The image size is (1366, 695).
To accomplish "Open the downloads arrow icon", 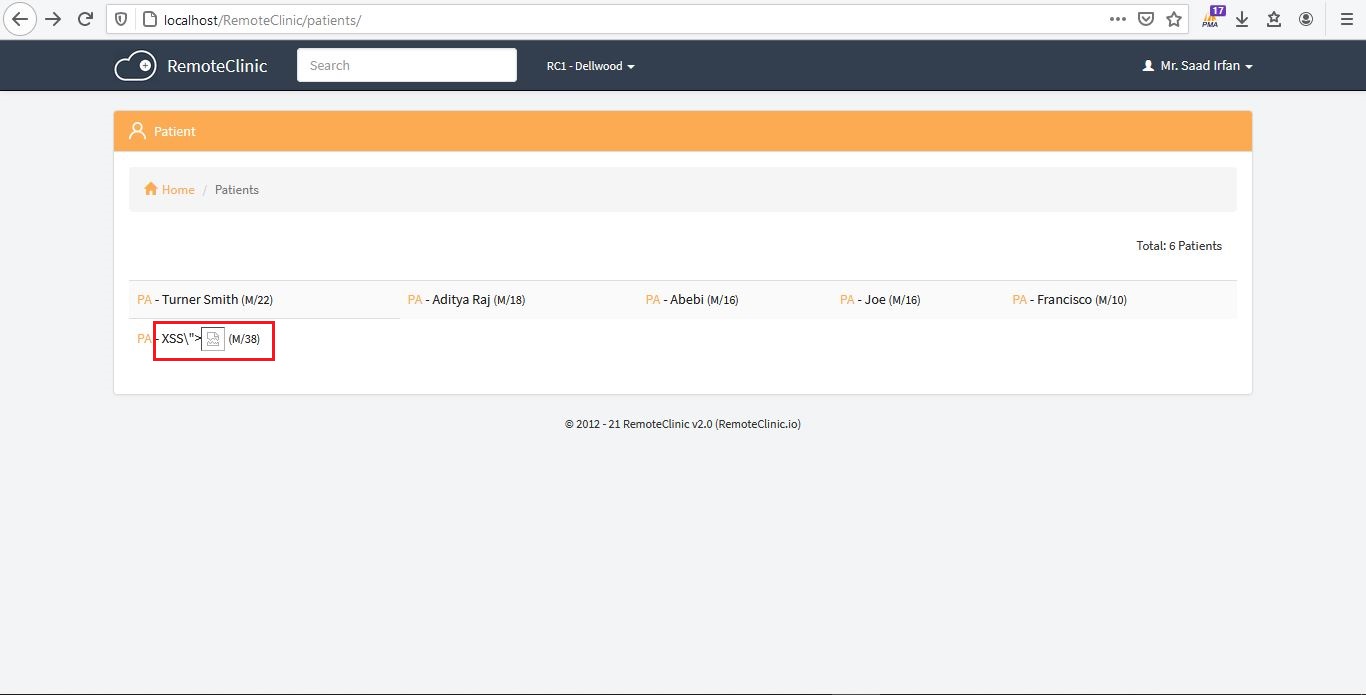I will coord(1243,19).
